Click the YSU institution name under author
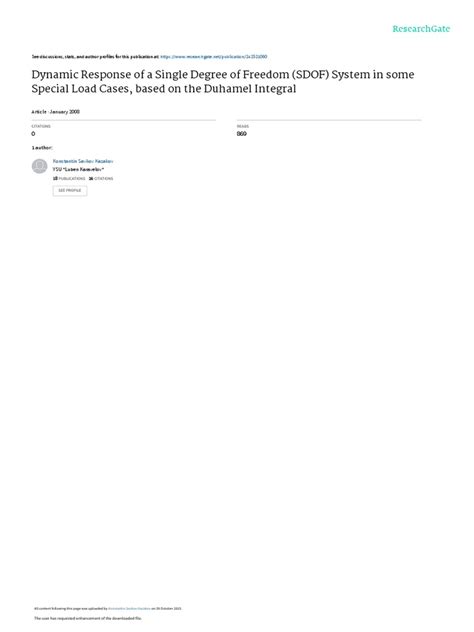The image size is (474, 632). tap(78, 169)
